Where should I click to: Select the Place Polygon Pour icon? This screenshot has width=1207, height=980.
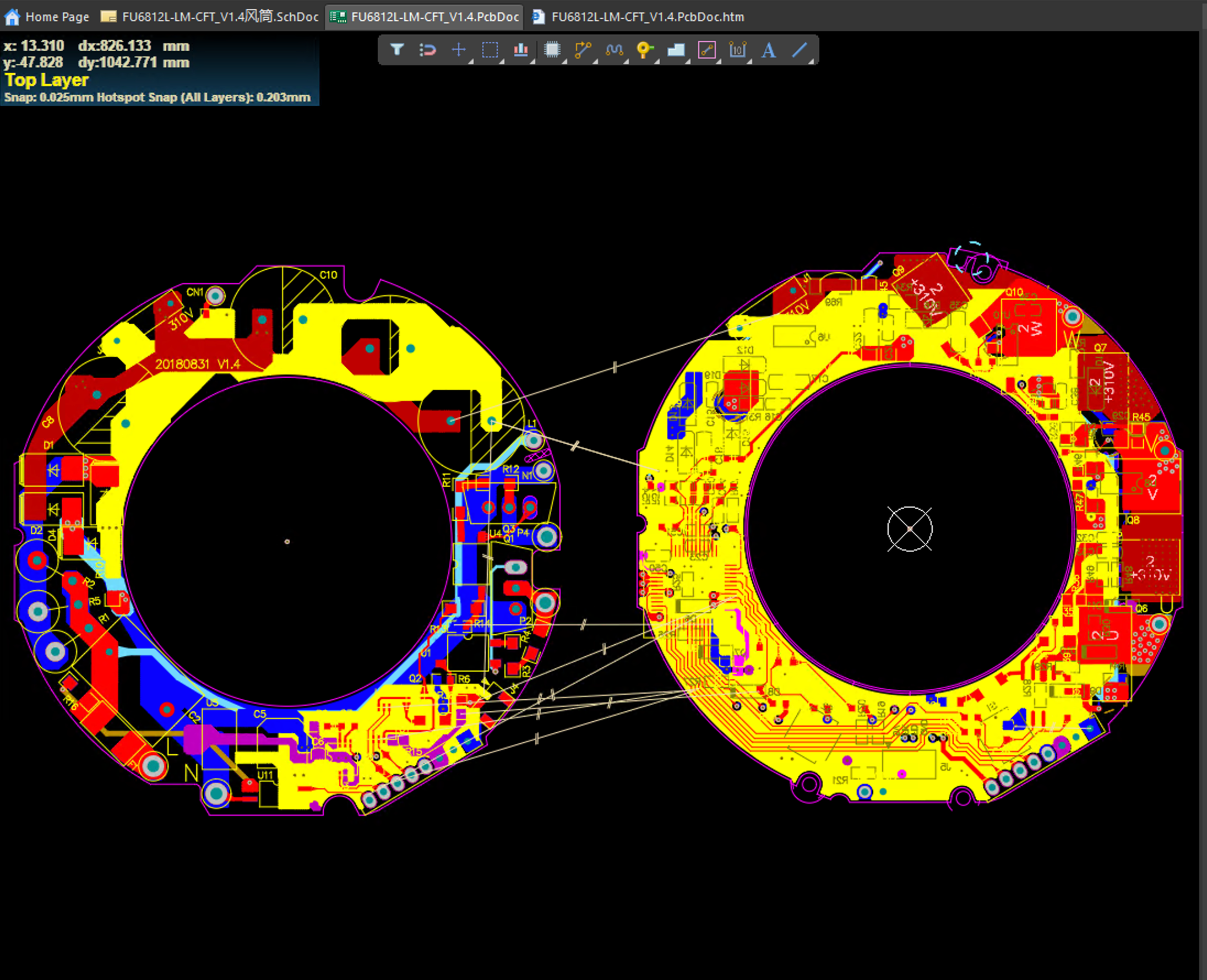click(x=675, y=50)
